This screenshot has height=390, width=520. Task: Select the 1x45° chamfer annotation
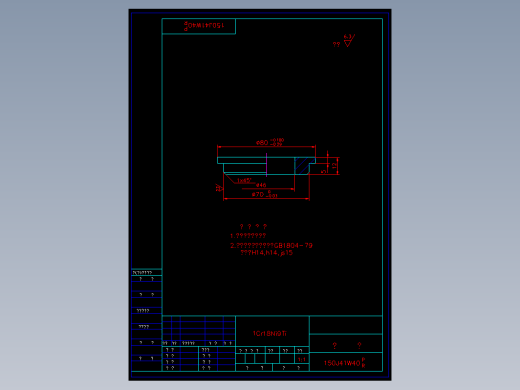[244, 181]
